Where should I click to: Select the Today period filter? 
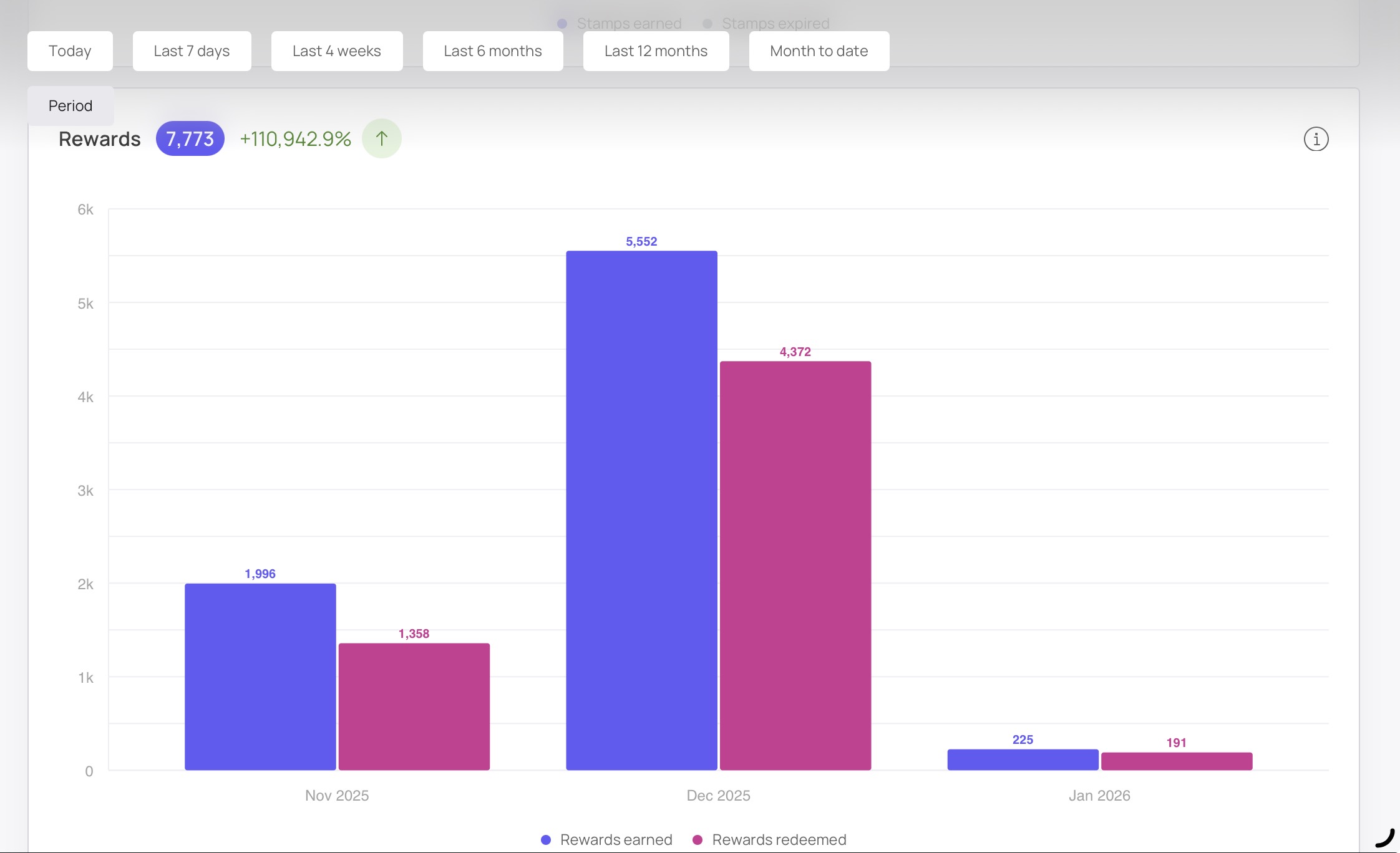tap(70, 51)
